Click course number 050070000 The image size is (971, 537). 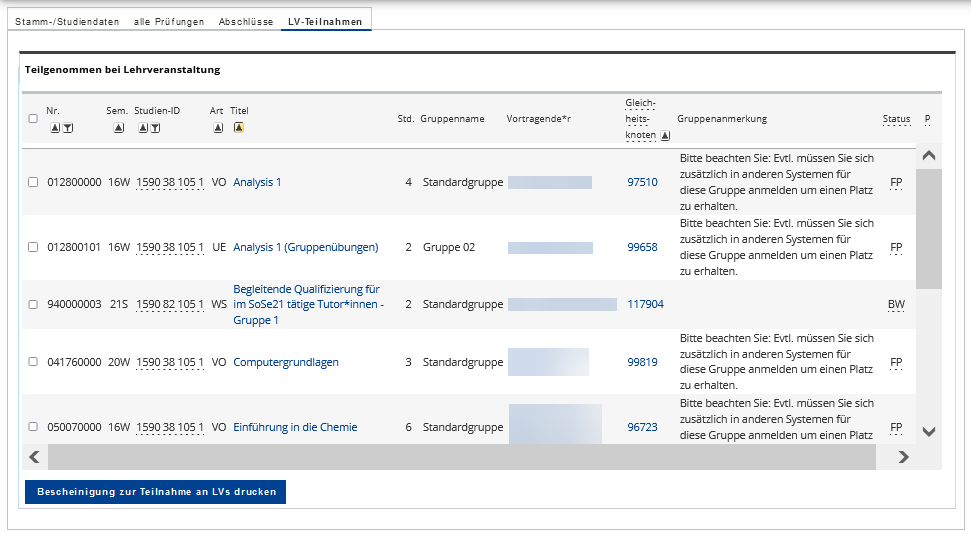click(x=74, y=427)
